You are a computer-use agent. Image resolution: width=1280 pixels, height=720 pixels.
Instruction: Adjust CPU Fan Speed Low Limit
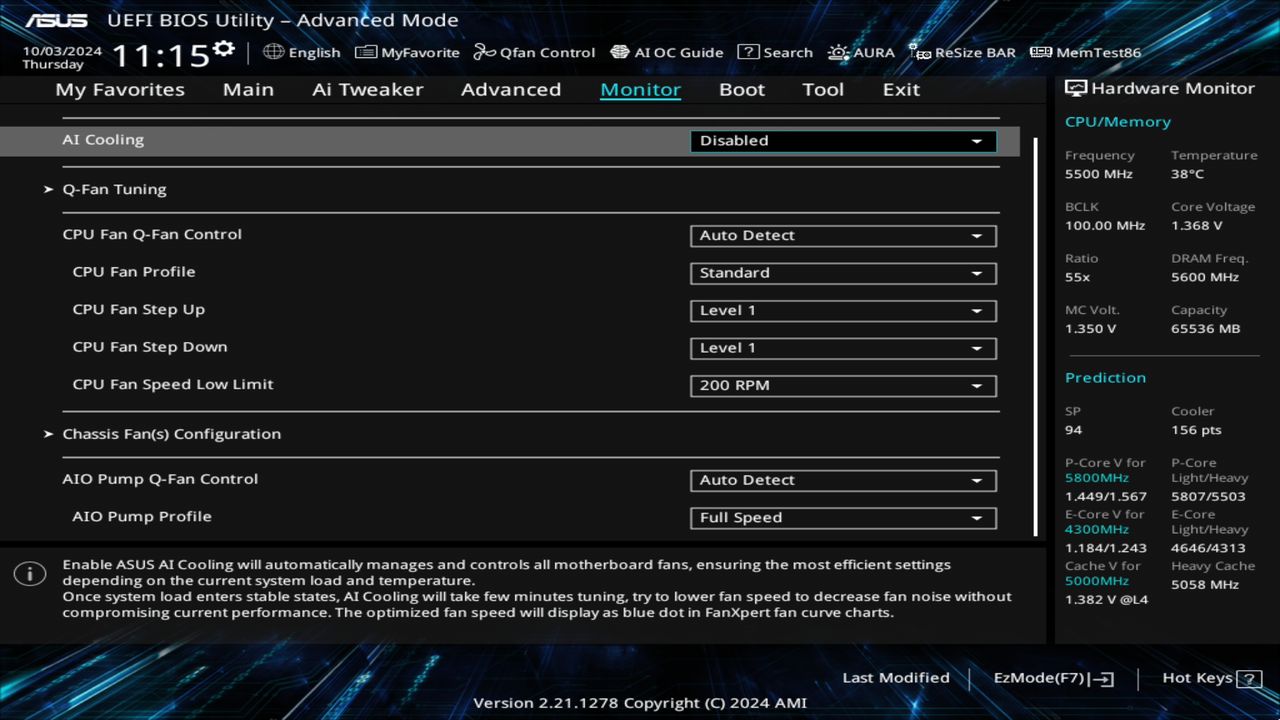843,385
